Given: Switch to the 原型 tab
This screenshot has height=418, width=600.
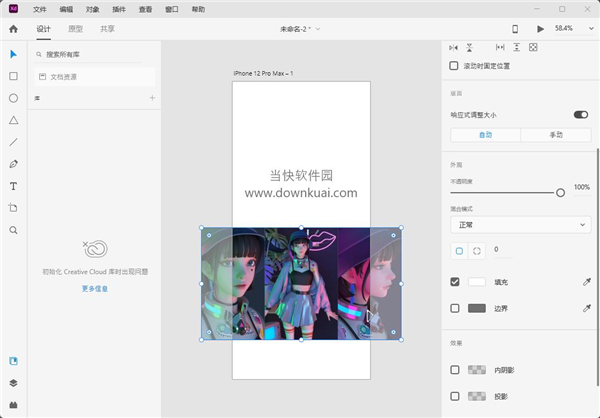Looking at the screenshot, I should (75, 29).
